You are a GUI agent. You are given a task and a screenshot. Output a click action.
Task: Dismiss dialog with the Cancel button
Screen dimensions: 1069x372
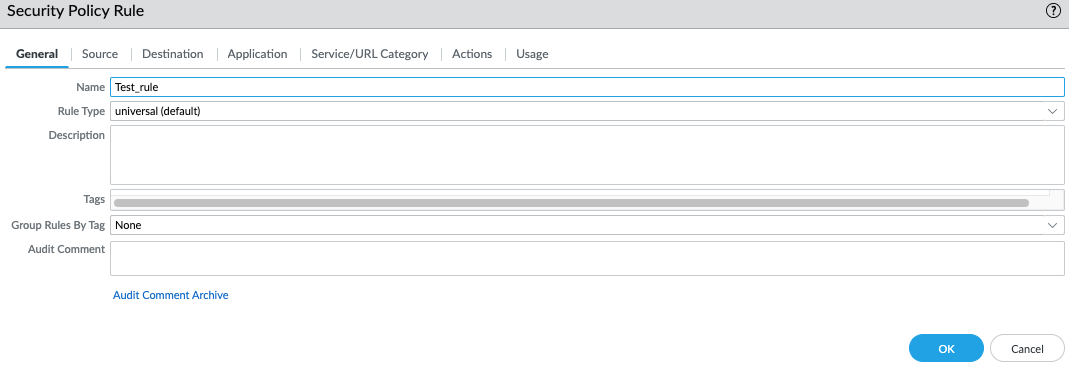coord(1027,348)
